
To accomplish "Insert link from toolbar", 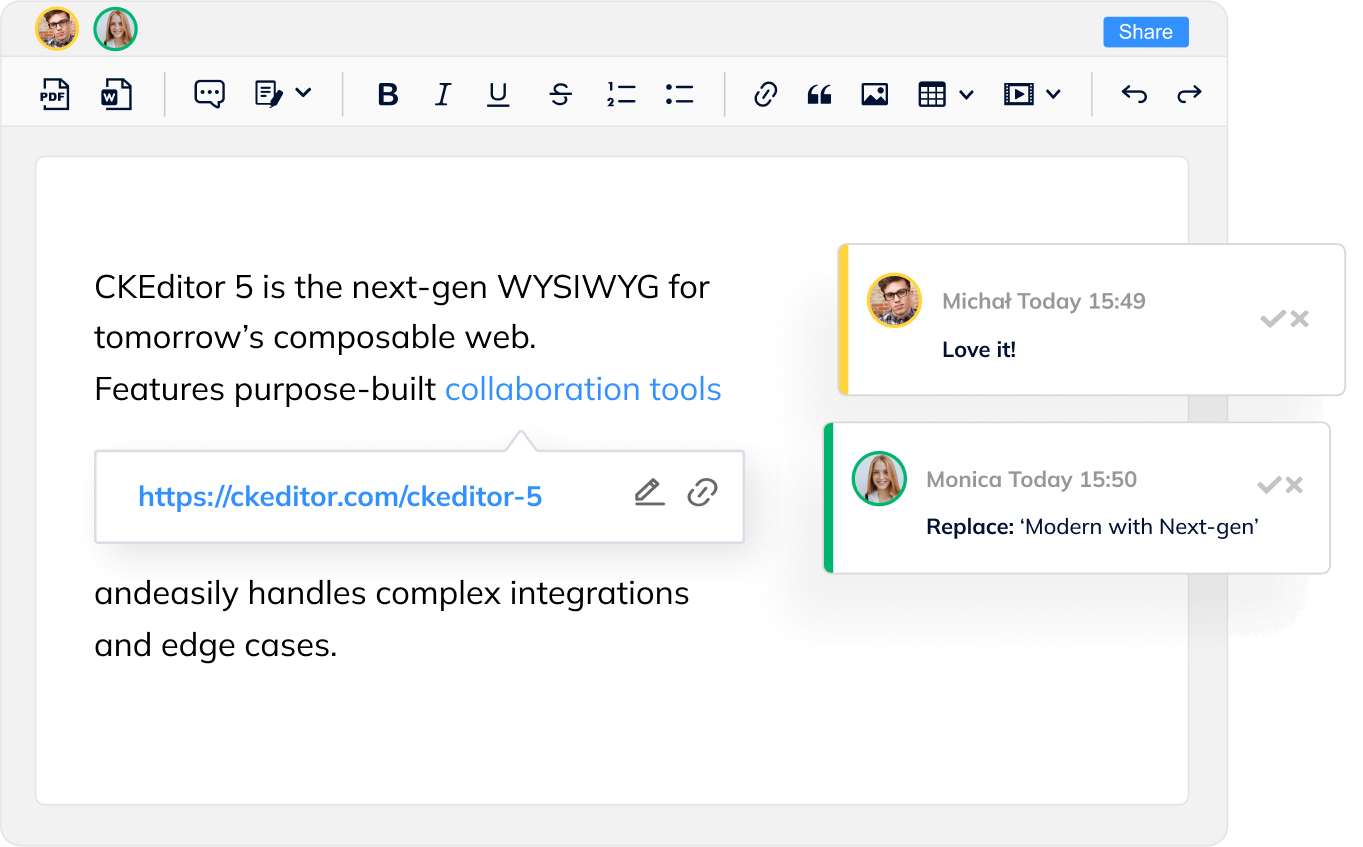I will tap(765, 95).
